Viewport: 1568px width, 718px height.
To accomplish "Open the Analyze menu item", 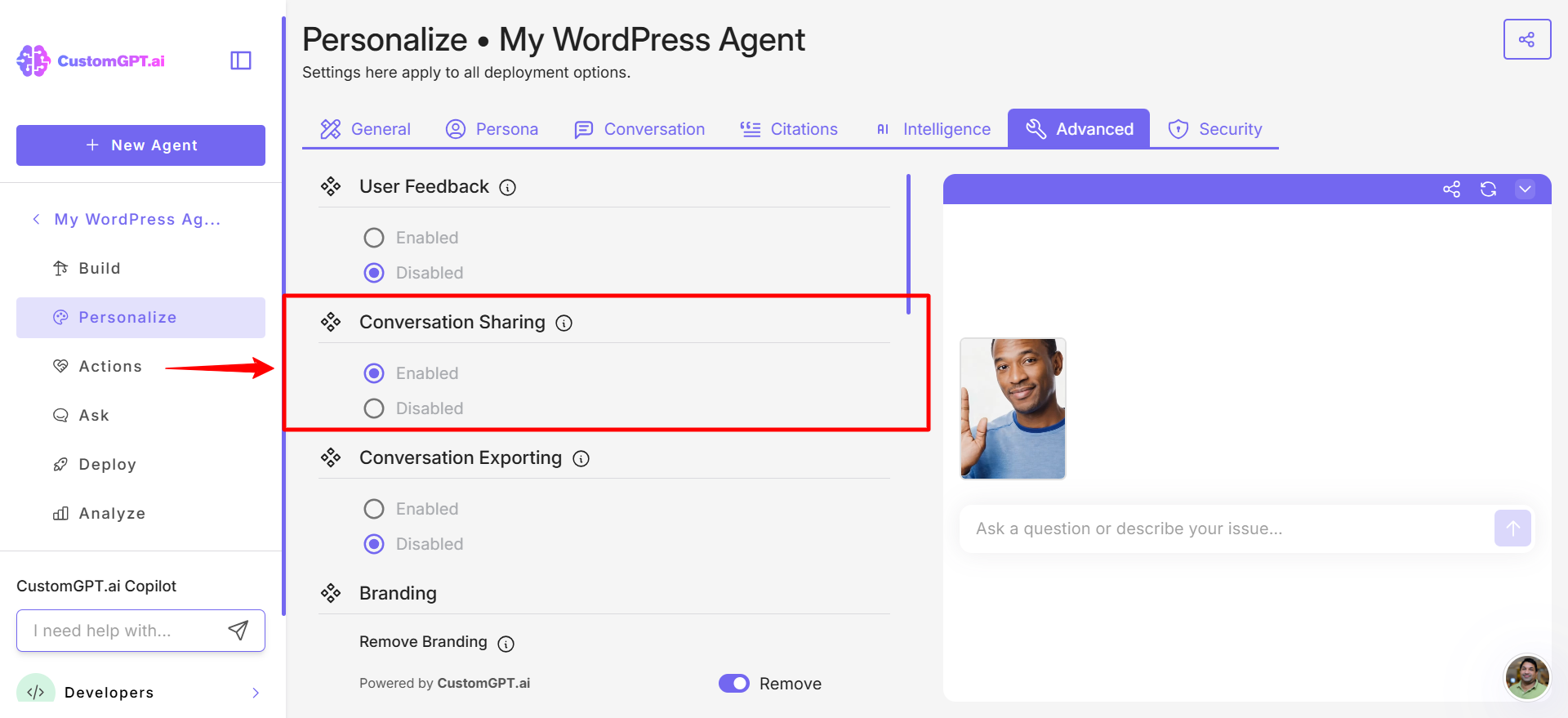I will pyautogui.click(x=140, y=514).
